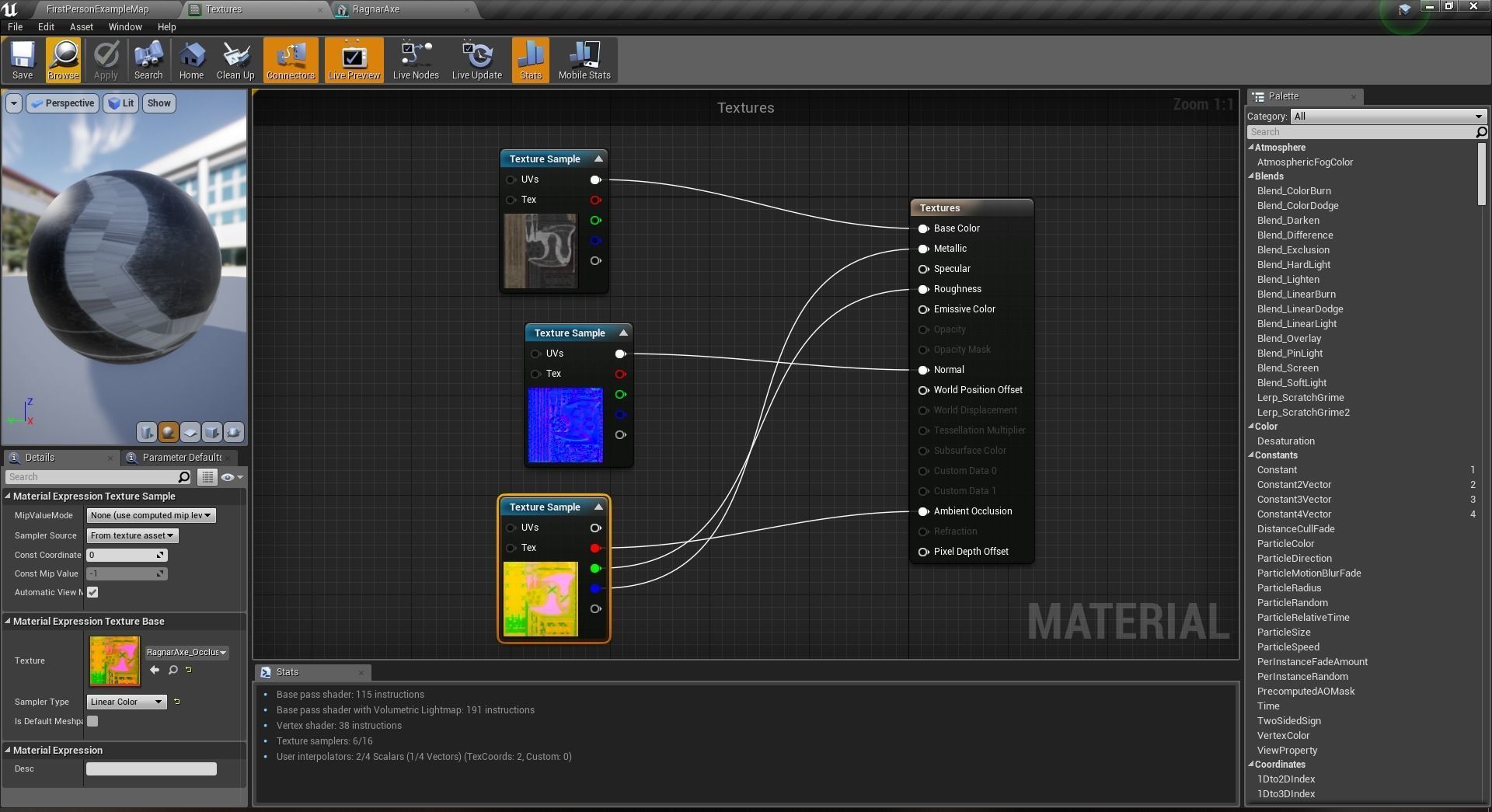Open the Help menu
Viewport: 1492px width, 812px height.
(x=167, y=26)
